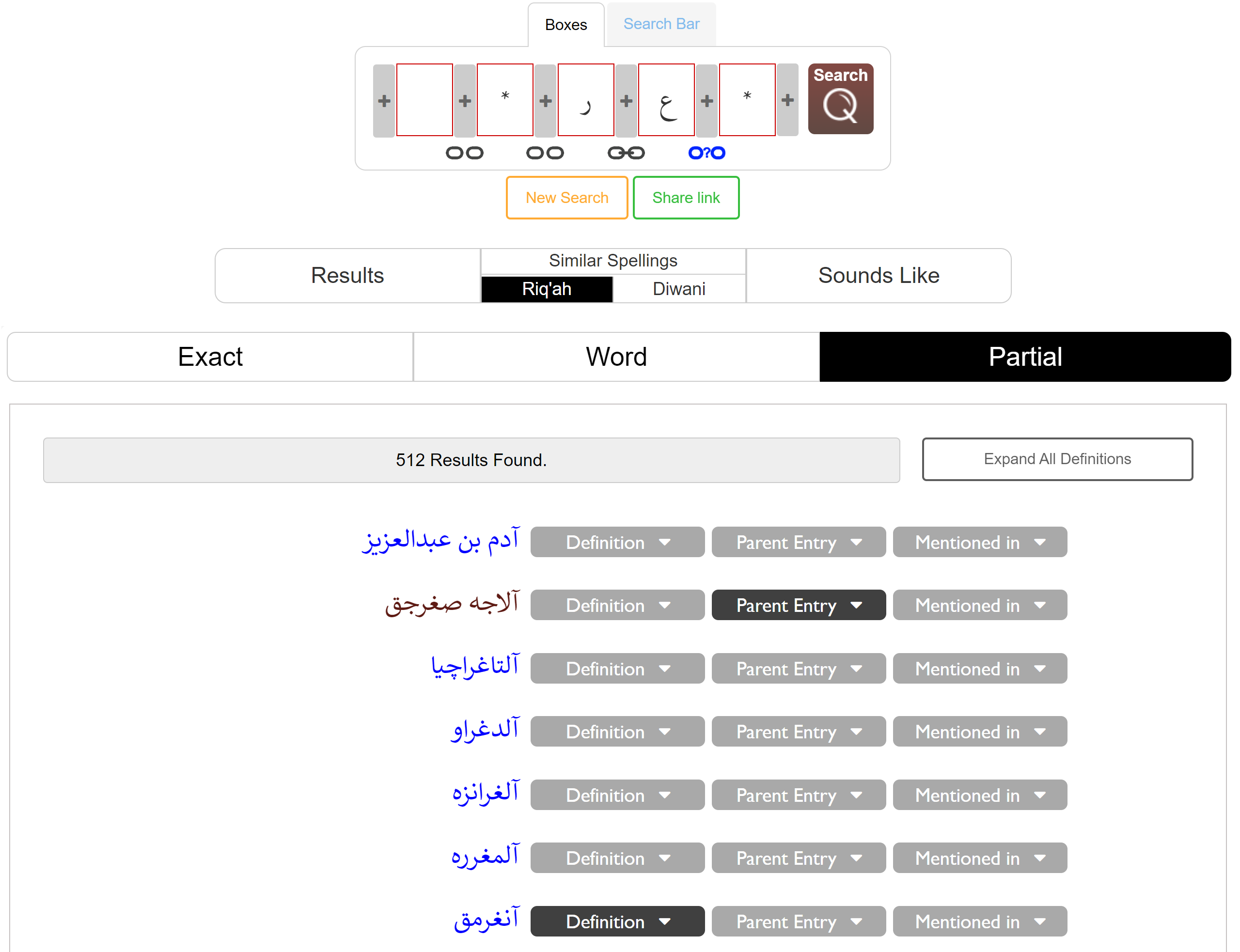Expand Mentioned in for آلدغراو
Screen dimensions: 1240x952
coord(979,732)
